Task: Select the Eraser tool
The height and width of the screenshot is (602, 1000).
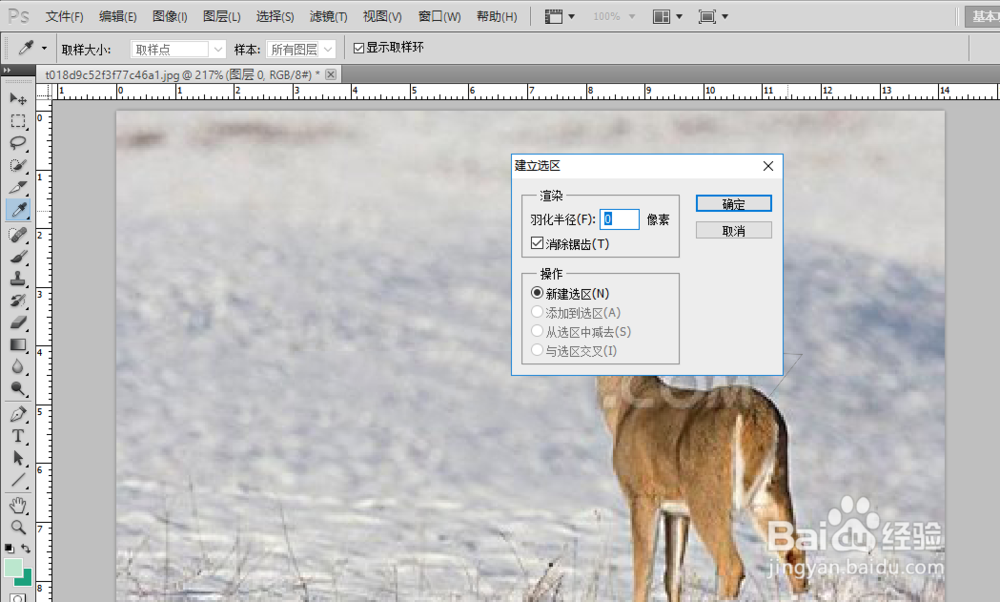Action: pos(18,323)
